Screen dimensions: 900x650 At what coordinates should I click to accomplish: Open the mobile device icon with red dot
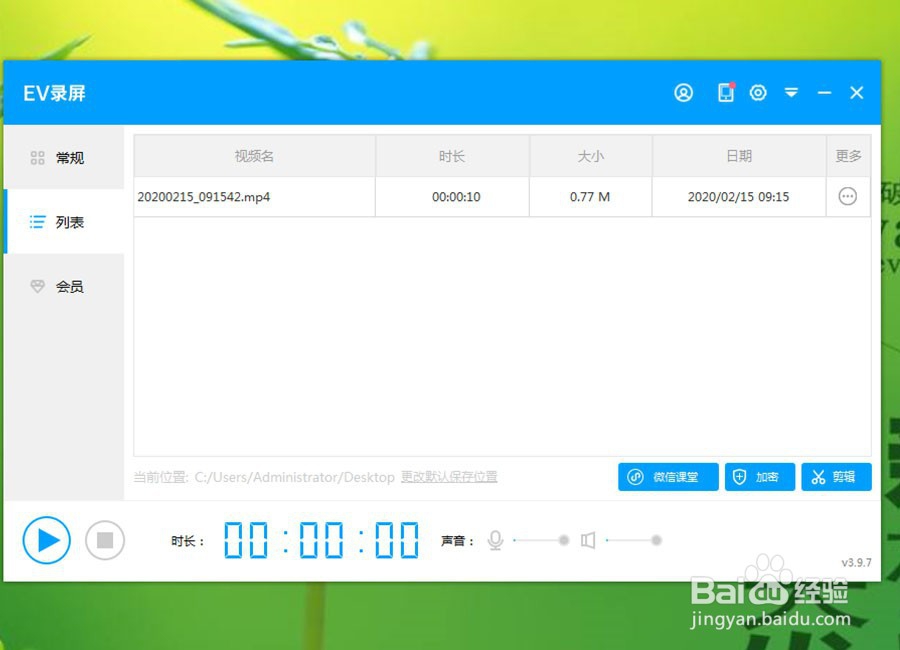coord(726,92)
